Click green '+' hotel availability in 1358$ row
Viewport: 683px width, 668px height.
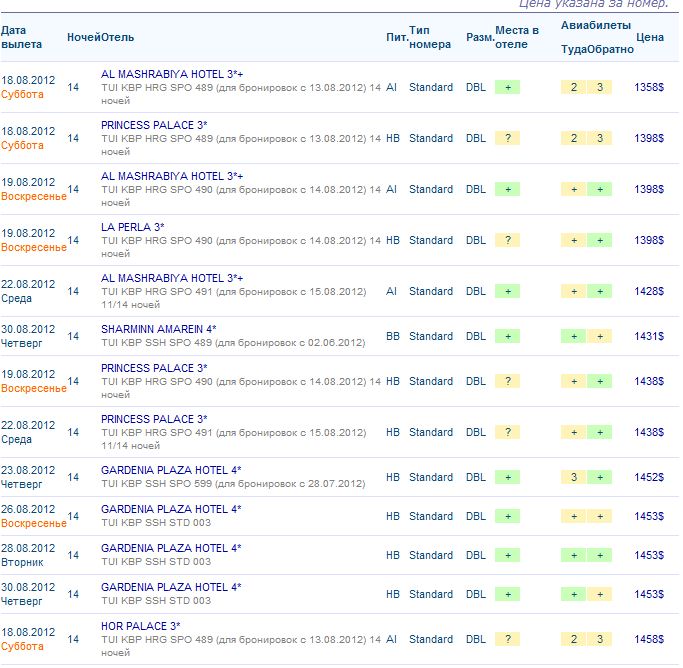click(x=507, y=87)
